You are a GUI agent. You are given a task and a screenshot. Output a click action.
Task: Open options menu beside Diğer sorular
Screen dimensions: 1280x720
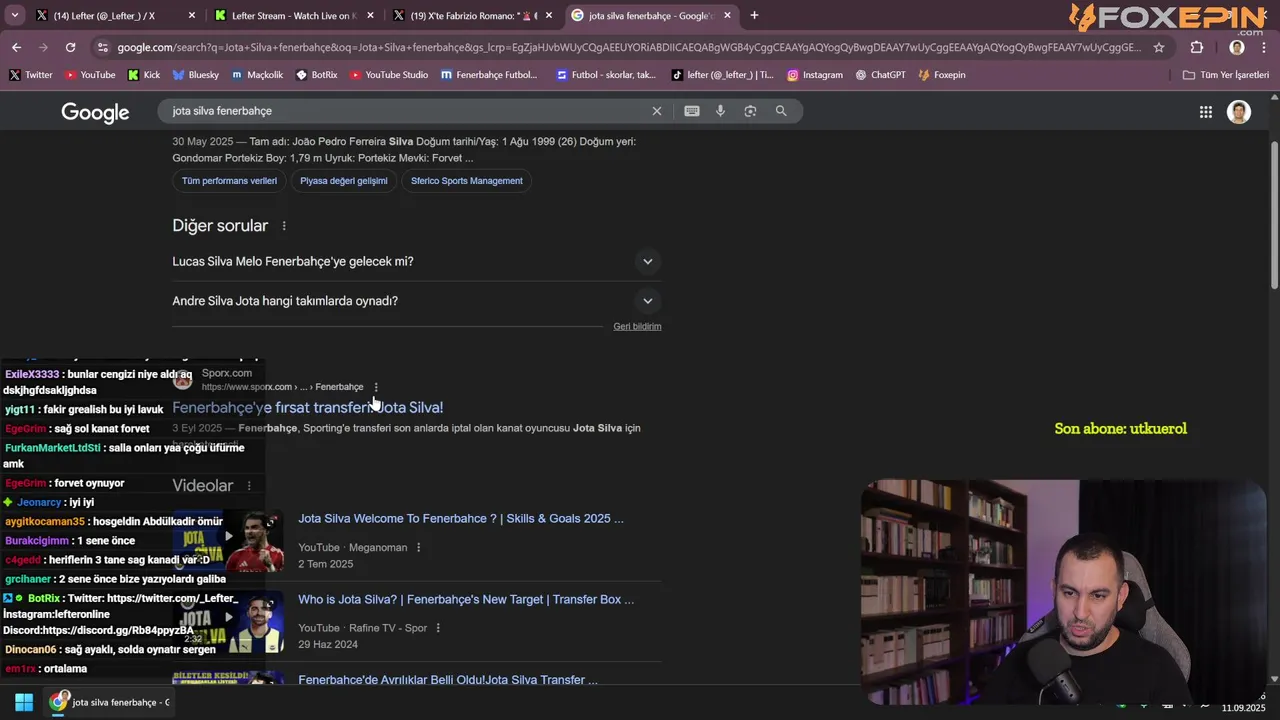click(284, 226)
